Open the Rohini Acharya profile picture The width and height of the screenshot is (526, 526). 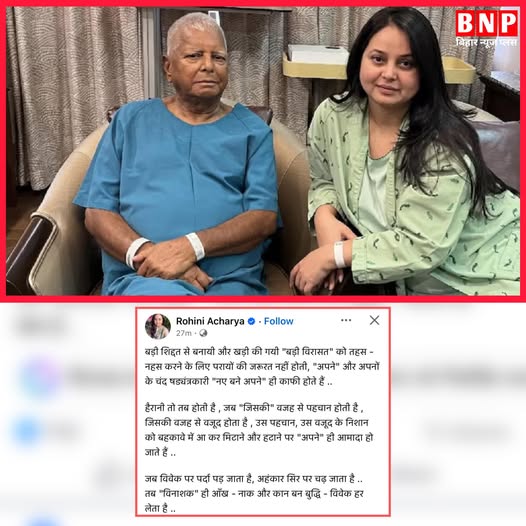click(x=158, y=326)
